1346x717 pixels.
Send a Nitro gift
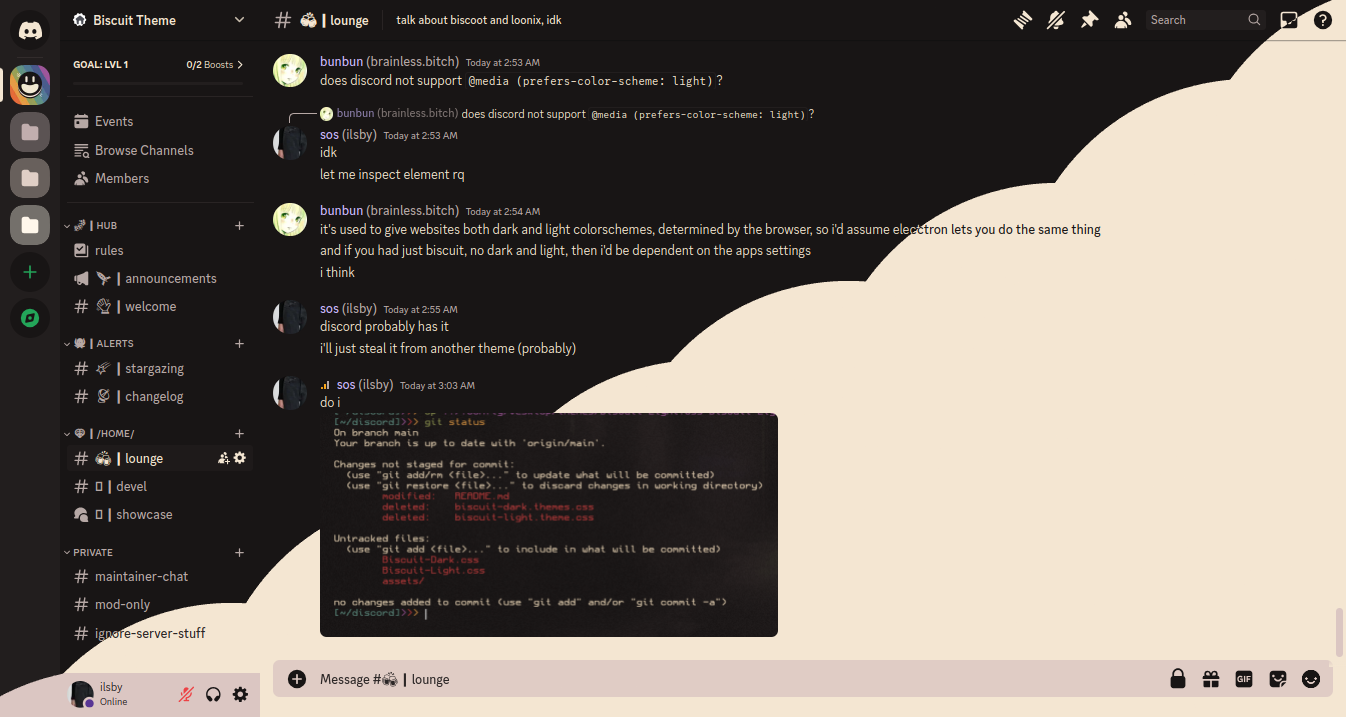tap(1211, 679)
